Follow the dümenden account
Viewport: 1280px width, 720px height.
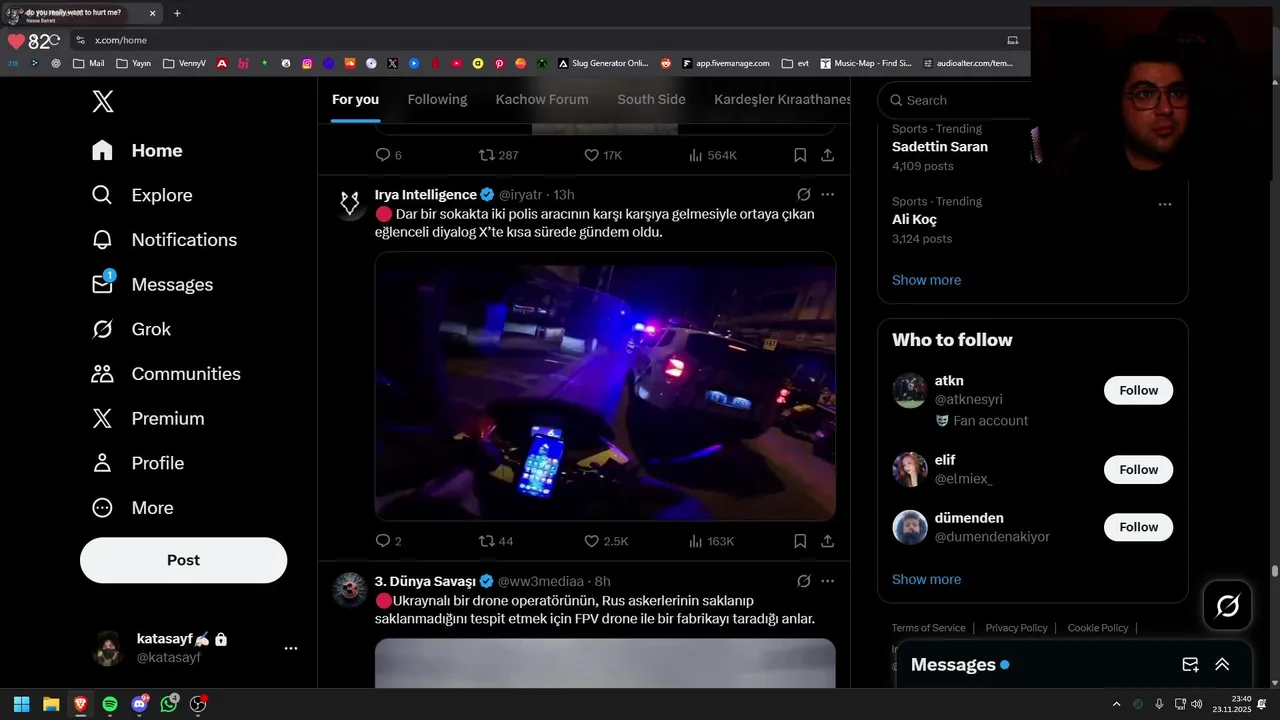click(x=1138, y=527)
